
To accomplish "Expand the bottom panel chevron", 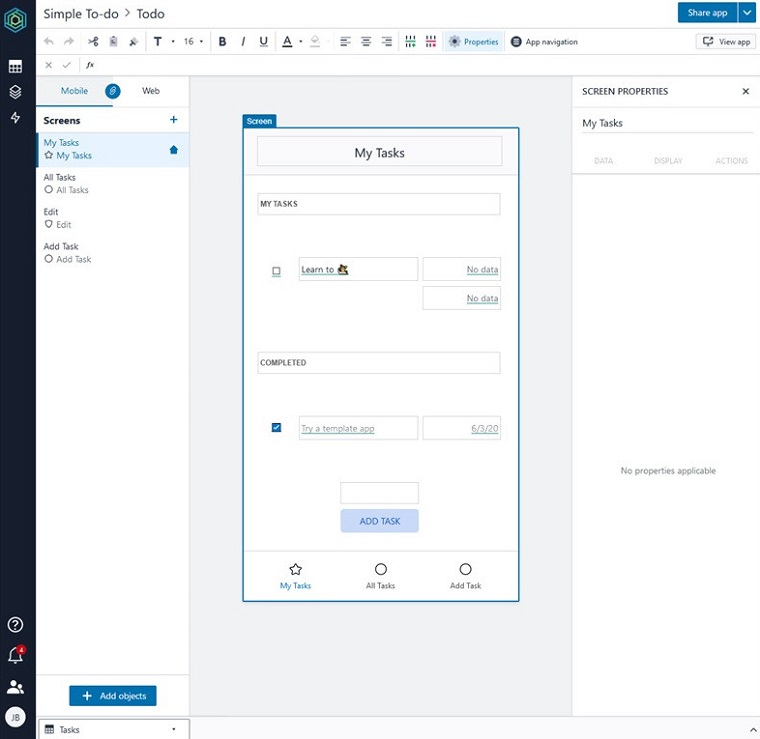I will coord(753,729).
